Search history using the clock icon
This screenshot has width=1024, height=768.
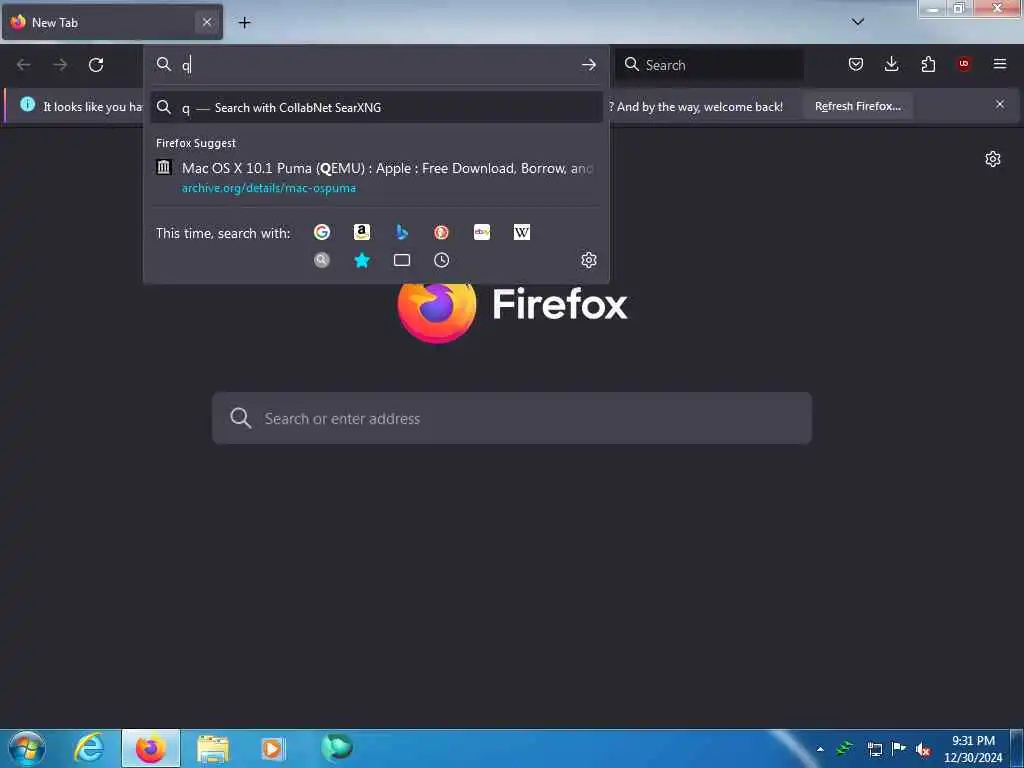tap(441, 260)
